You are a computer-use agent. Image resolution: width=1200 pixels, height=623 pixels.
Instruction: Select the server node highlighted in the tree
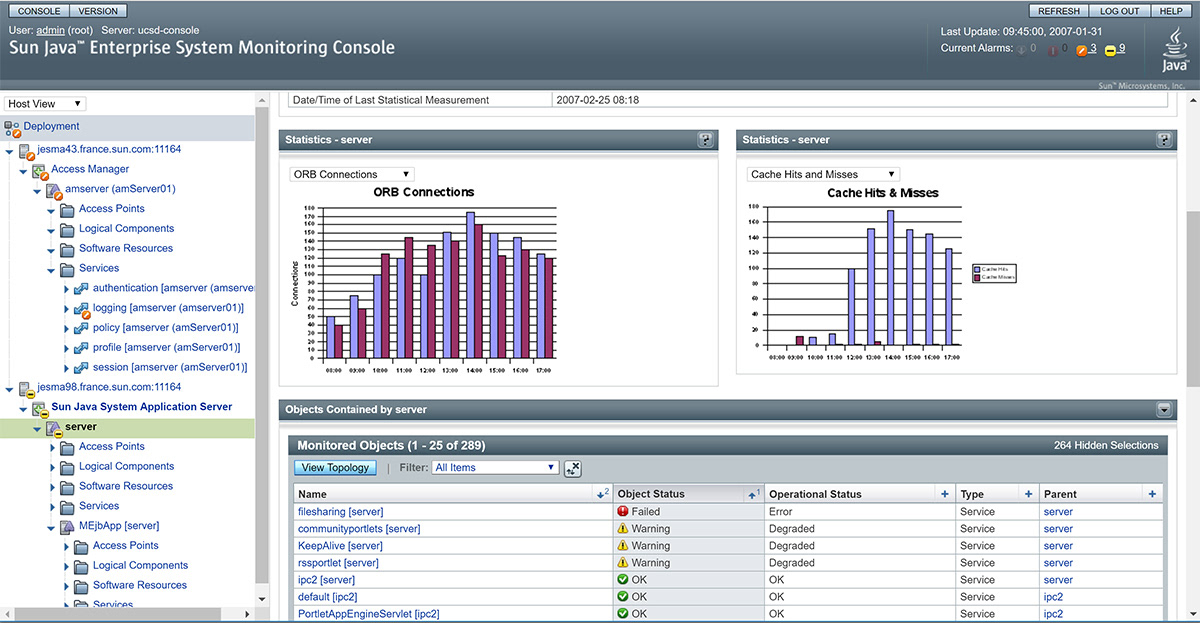(80, 428)
